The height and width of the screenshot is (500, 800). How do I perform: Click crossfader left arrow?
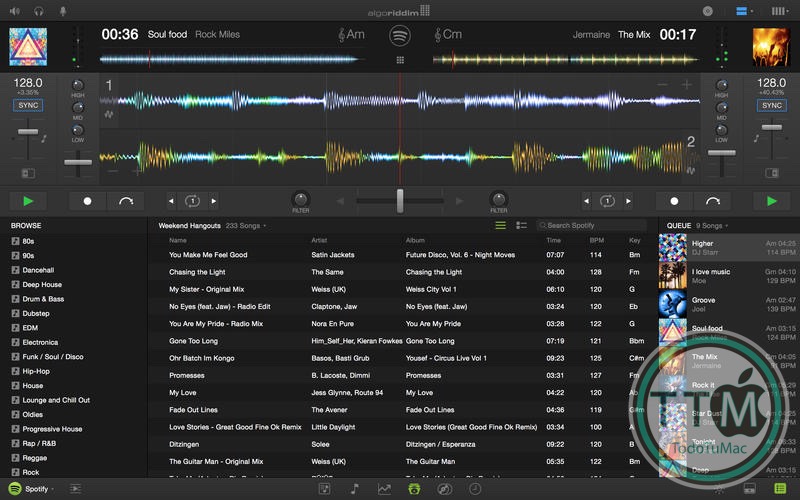click(341, 201)
